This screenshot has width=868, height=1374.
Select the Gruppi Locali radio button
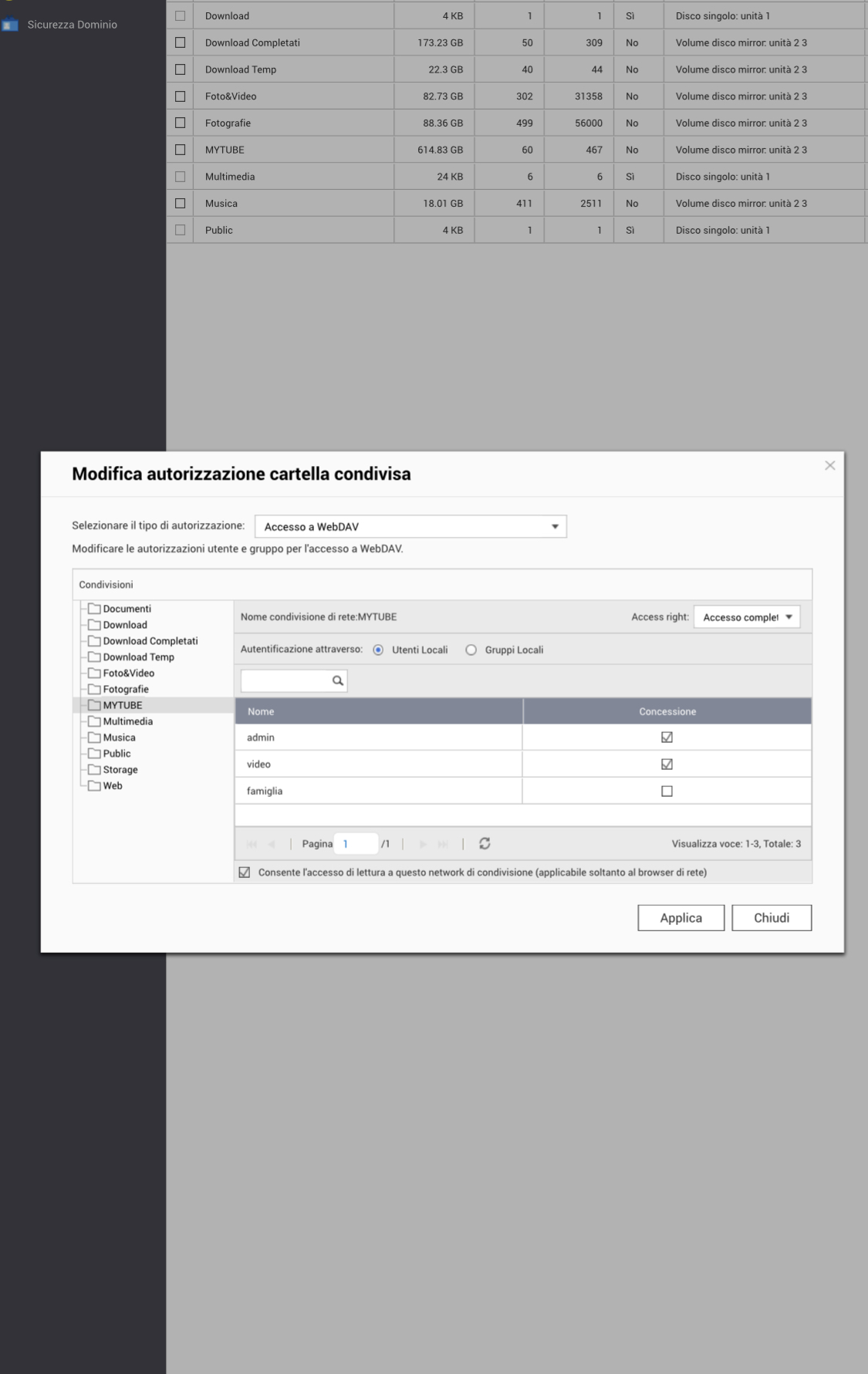pyautogui.click(x=471, y=650)
